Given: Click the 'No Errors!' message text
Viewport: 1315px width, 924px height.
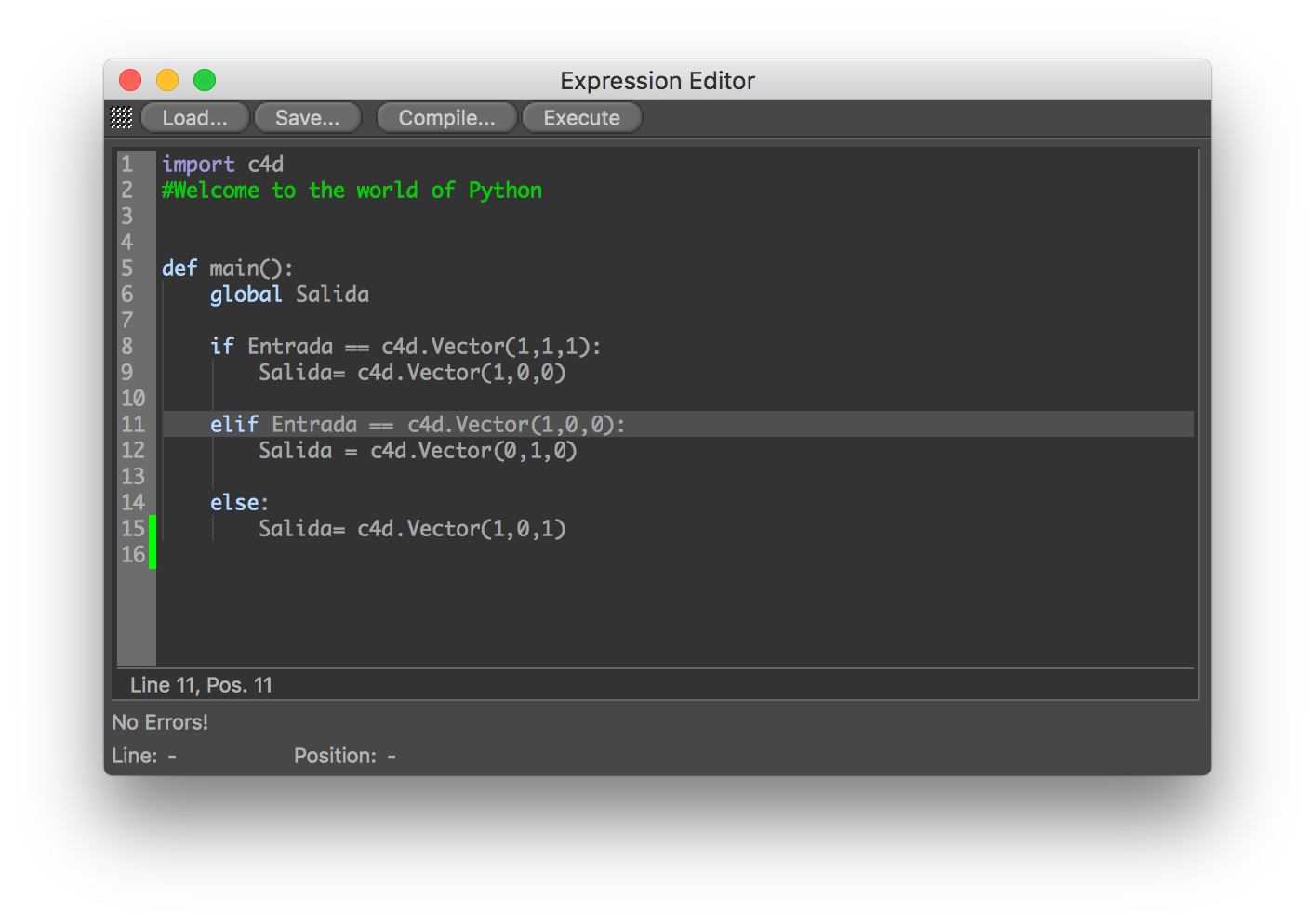Looking at the screenshot, I should [160, 722].
